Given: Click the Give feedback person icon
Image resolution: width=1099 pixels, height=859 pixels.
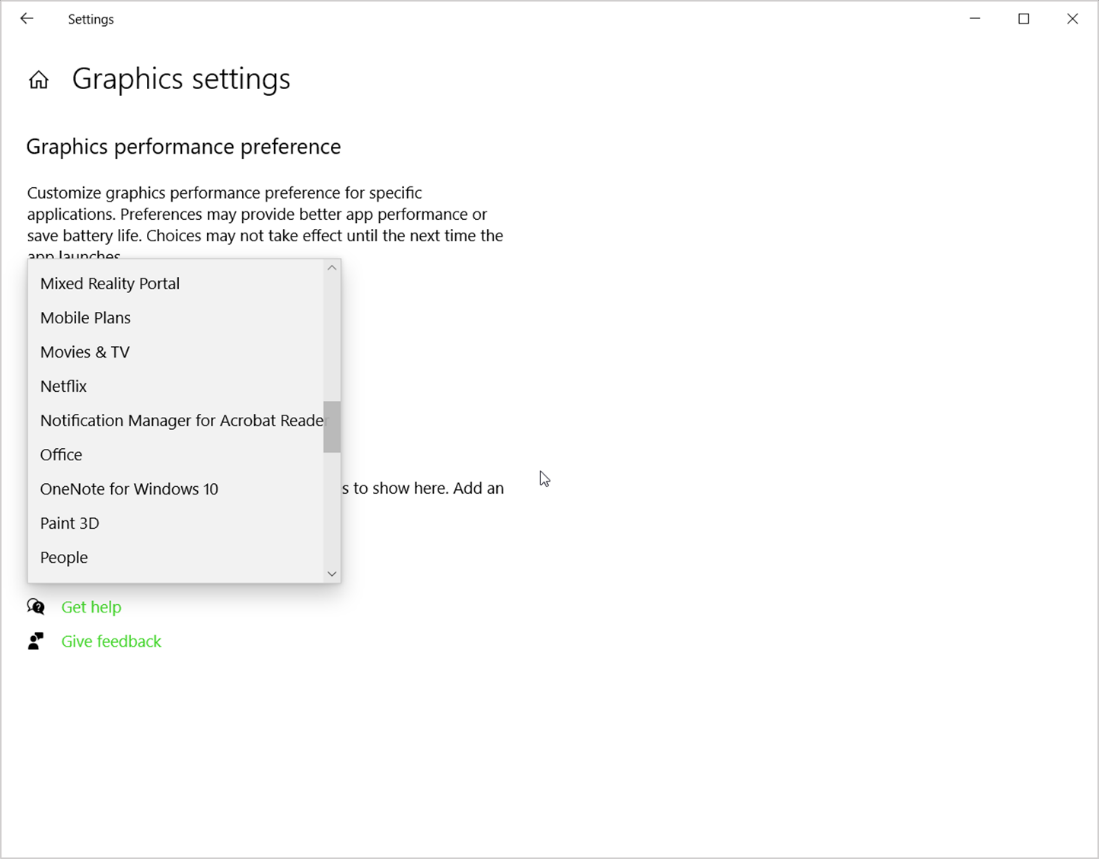Looking at the screenshot, I should point(35,641).
